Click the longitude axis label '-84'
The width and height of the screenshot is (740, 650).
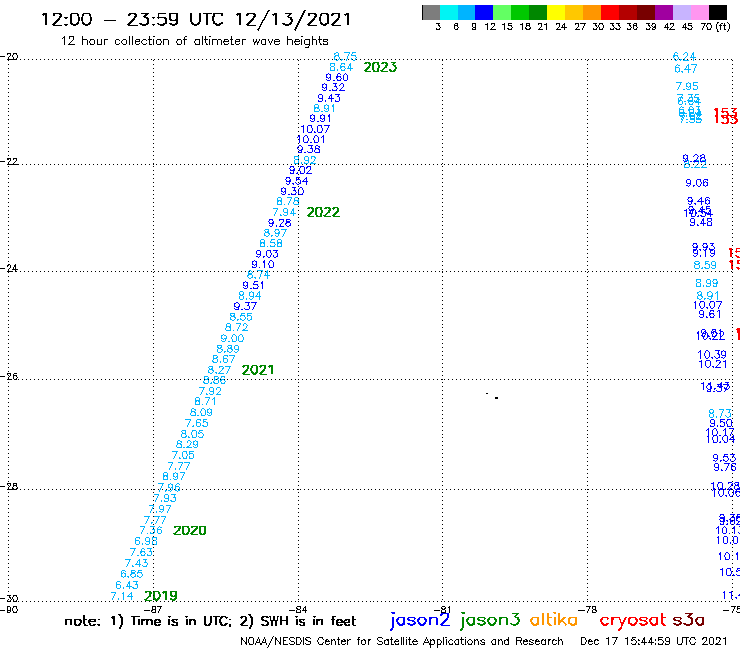tap(298, 609)
